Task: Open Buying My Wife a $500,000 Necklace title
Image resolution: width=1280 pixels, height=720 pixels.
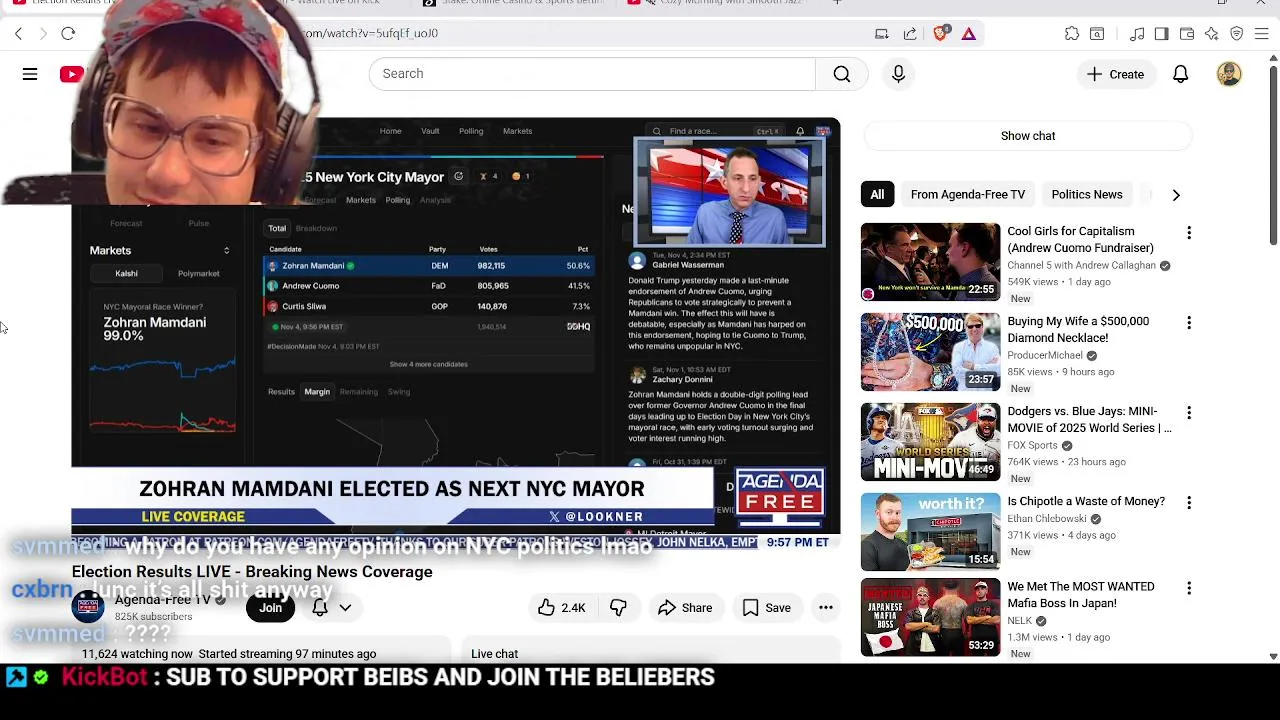Action: (1078, 330)
